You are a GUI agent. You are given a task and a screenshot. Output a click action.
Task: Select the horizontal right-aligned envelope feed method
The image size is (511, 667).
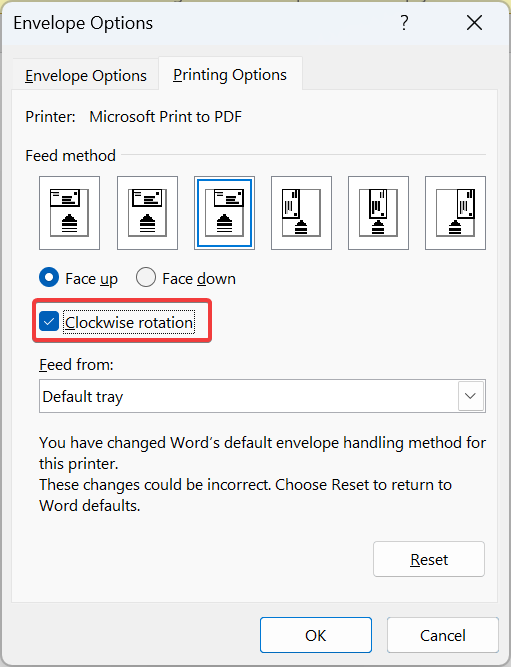click(224, 213)
